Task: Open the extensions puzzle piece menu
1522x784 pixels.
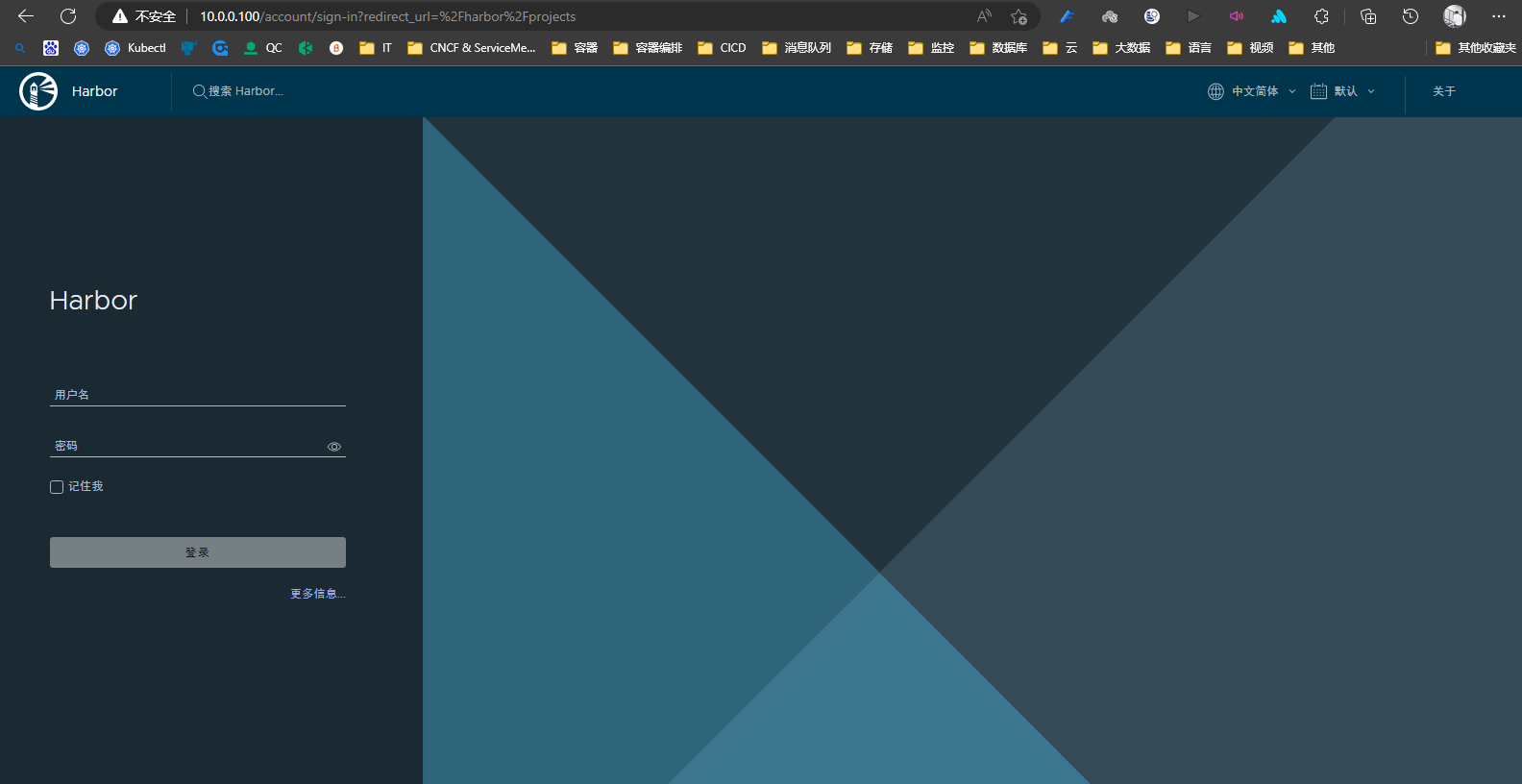Action: pyautogui.click(x=1322, y=16)
